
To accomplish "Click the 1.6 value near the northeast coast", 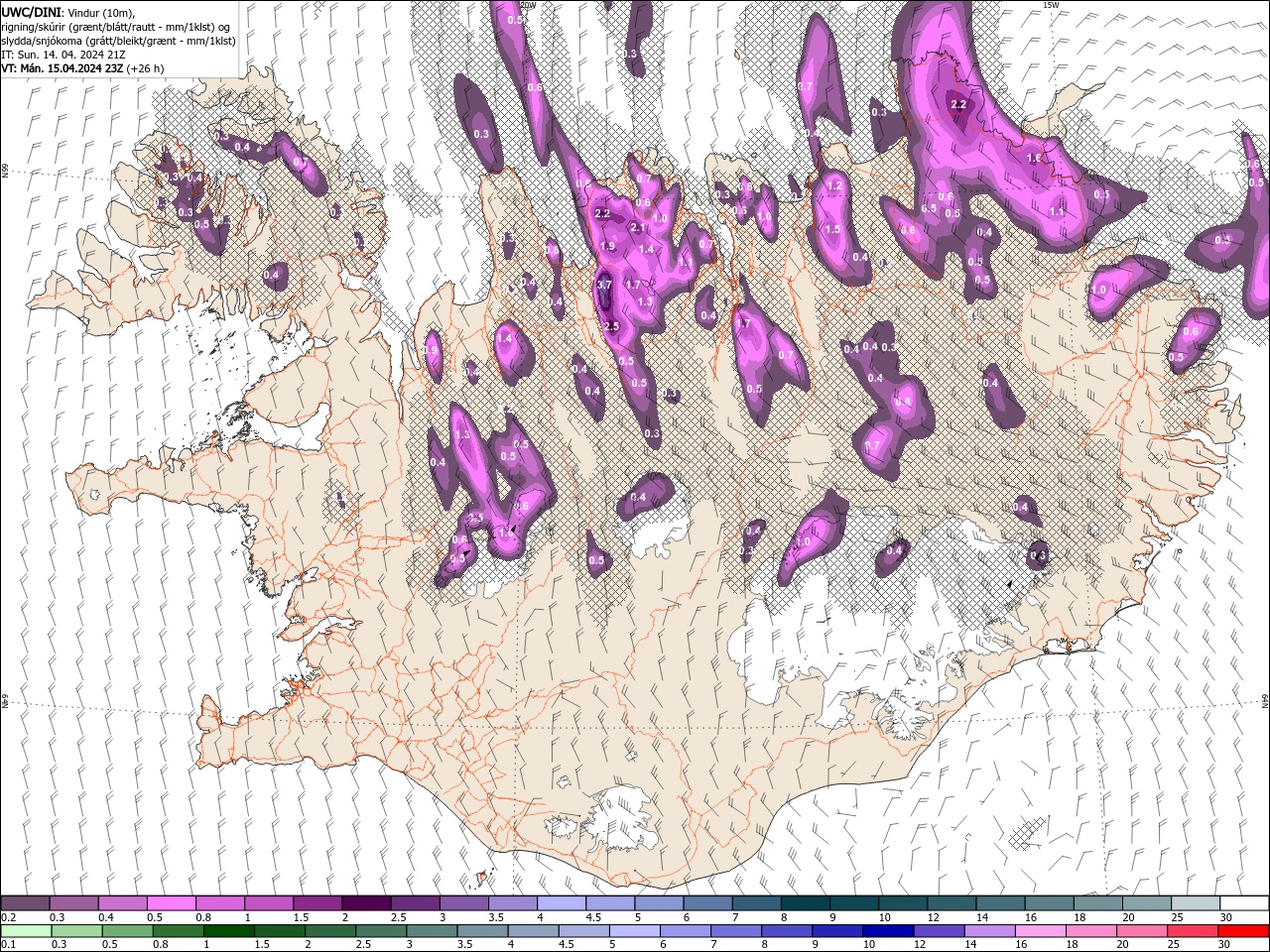I will coord(1033,159).
